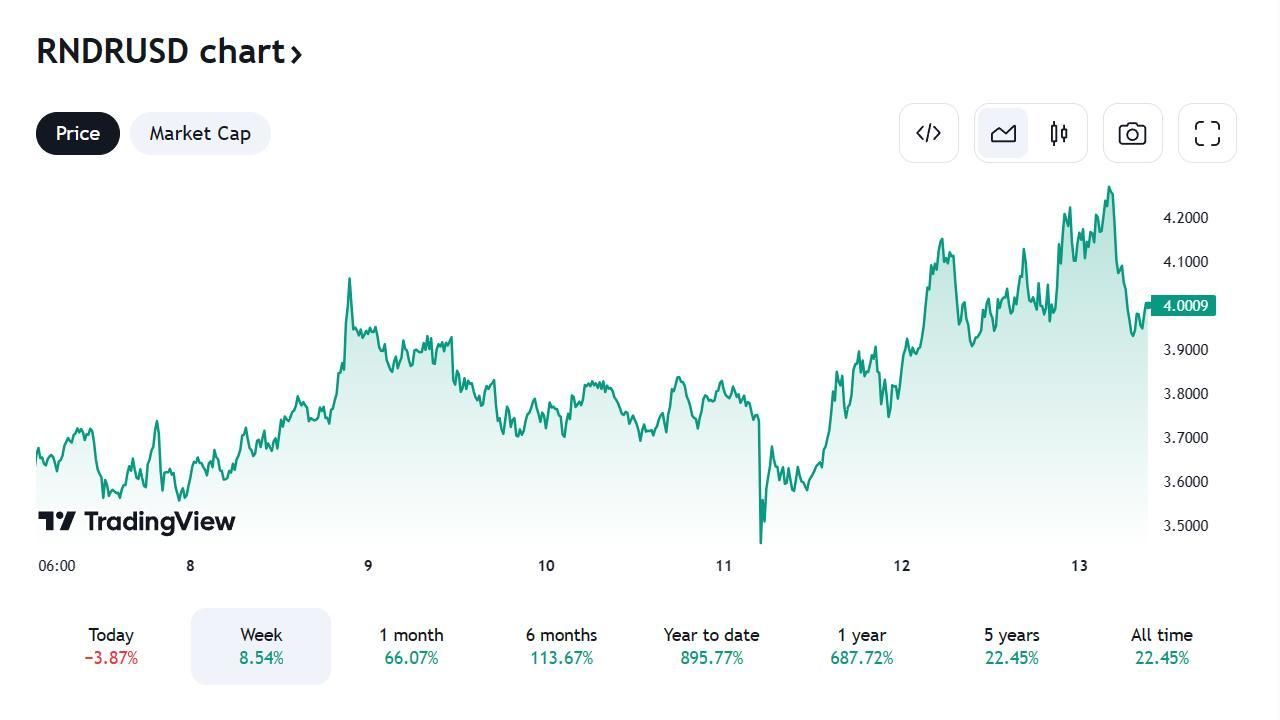Switch to Market Cap view
The image size is (1280, 720).
pos(200,133)
